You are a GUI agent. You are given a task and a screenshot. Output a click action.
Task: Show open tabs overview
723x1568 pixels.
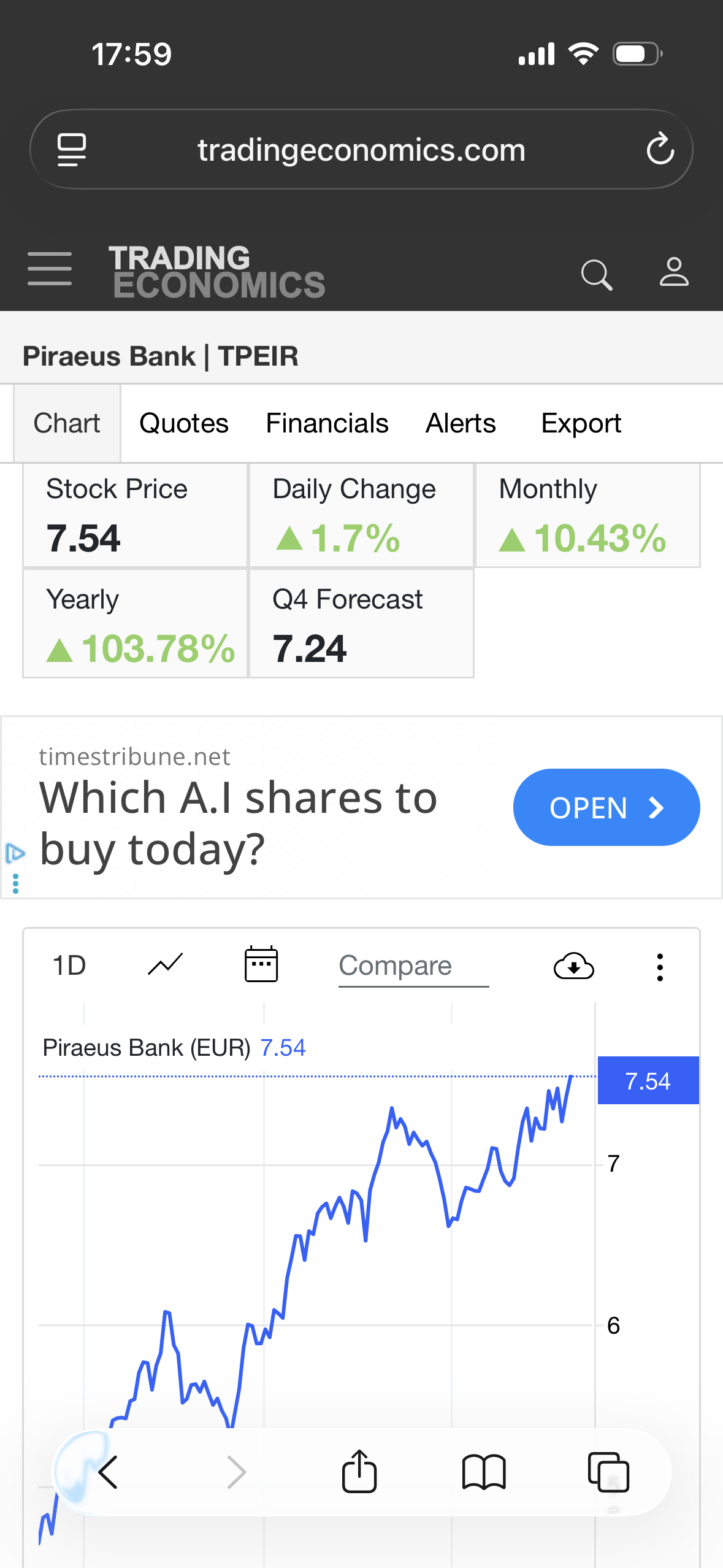pos(608,1472)
